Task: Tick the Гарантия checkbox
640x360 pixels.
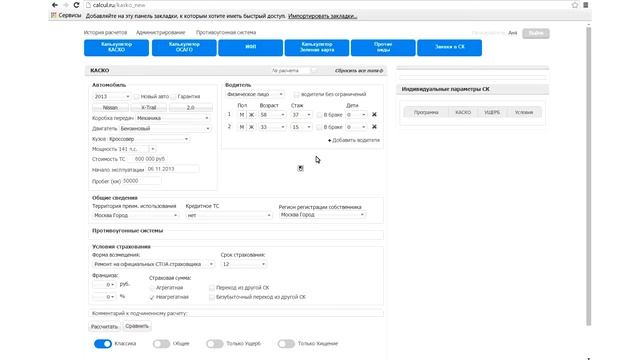Action: pyautogui.click(x=173, y=97)
